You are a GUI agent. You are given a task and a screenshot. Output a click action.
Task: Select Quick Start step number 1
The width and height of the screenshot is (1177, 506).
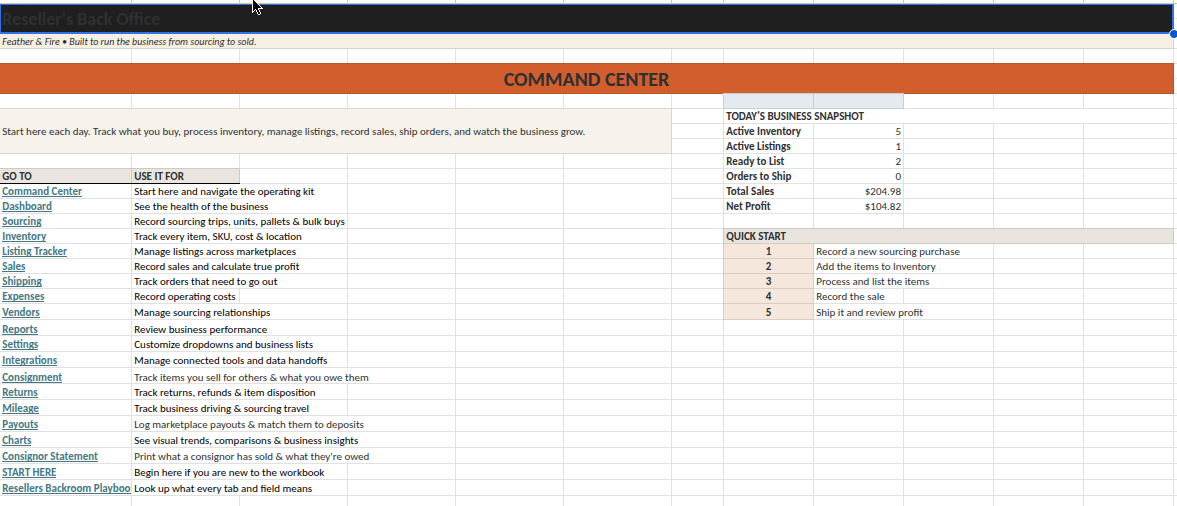pyautogui.click(x=769, y=251)
